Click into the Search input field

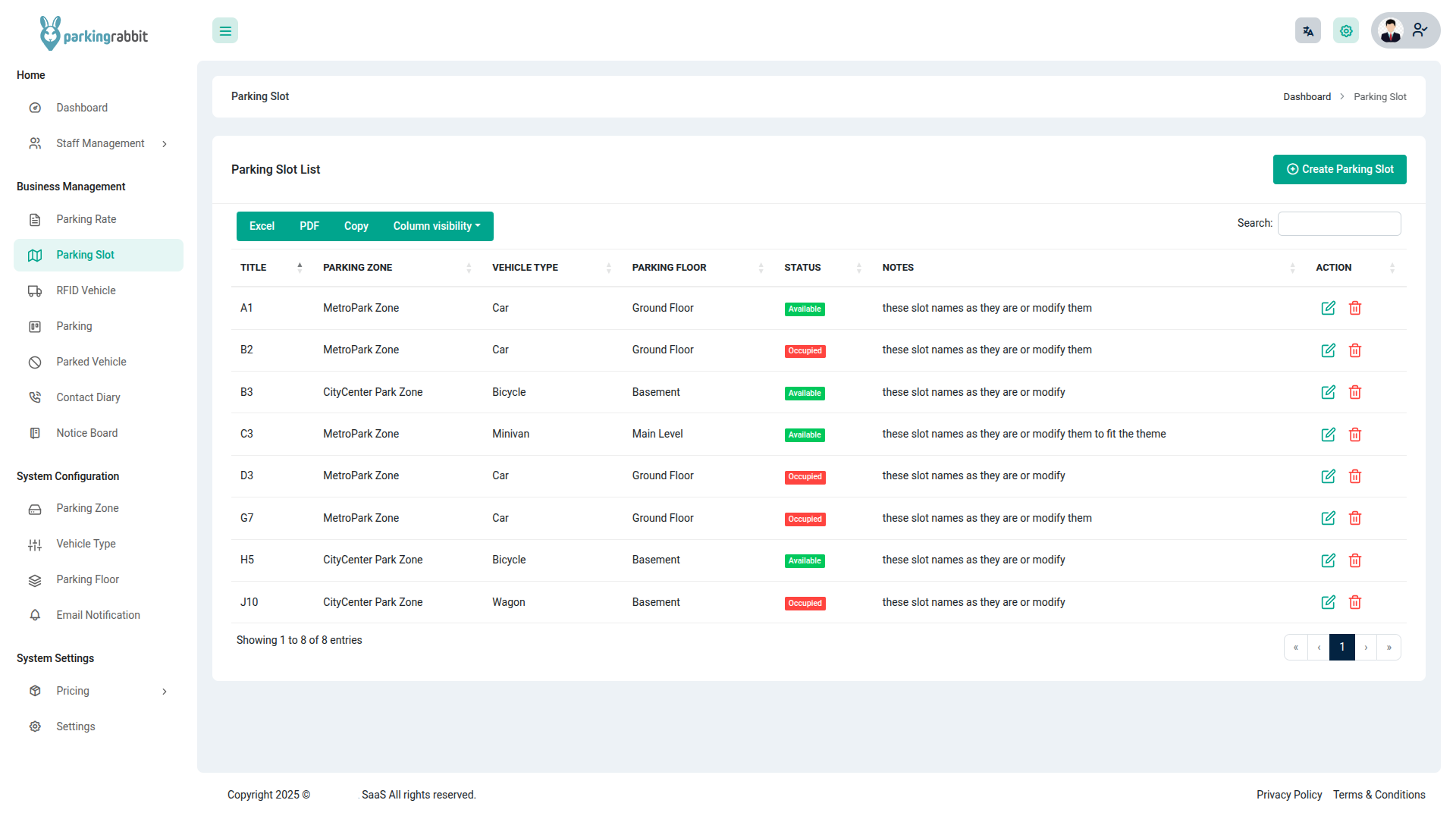coord(1339,224)
